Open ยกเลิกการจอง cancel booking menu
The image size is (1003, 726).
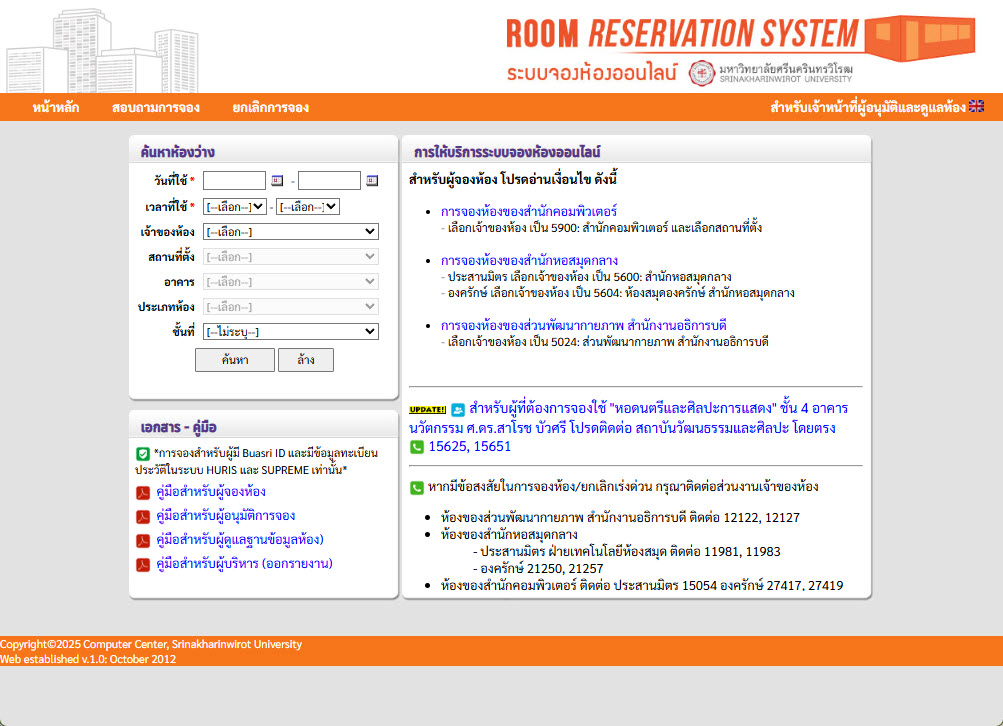(270, 107)
